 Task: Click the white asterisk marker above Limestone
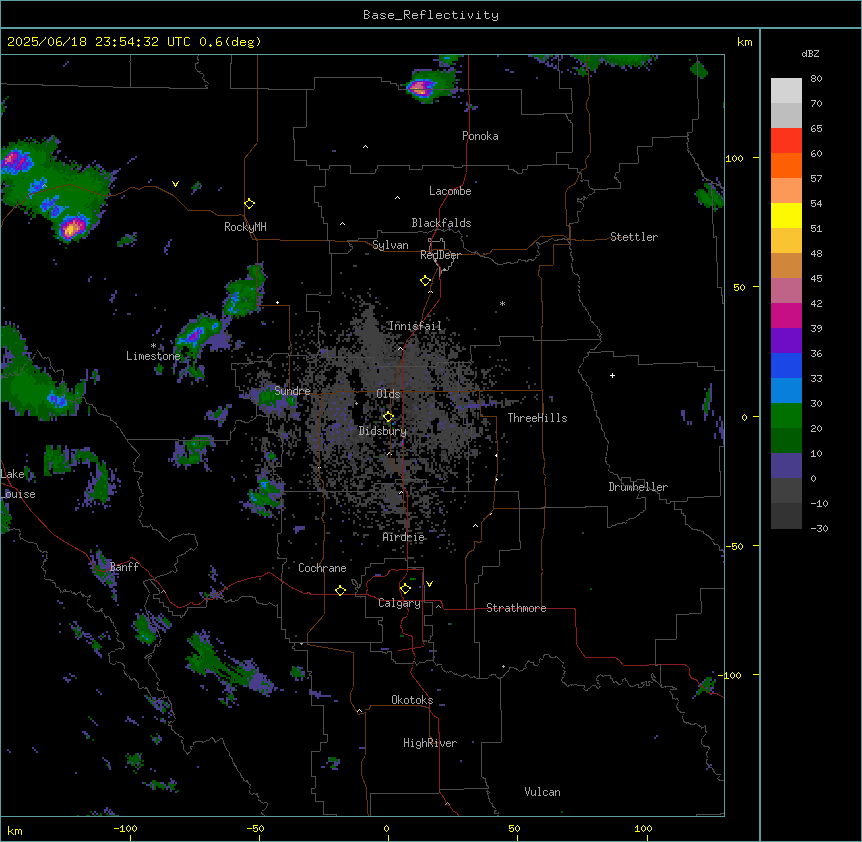tap(153, 346)
